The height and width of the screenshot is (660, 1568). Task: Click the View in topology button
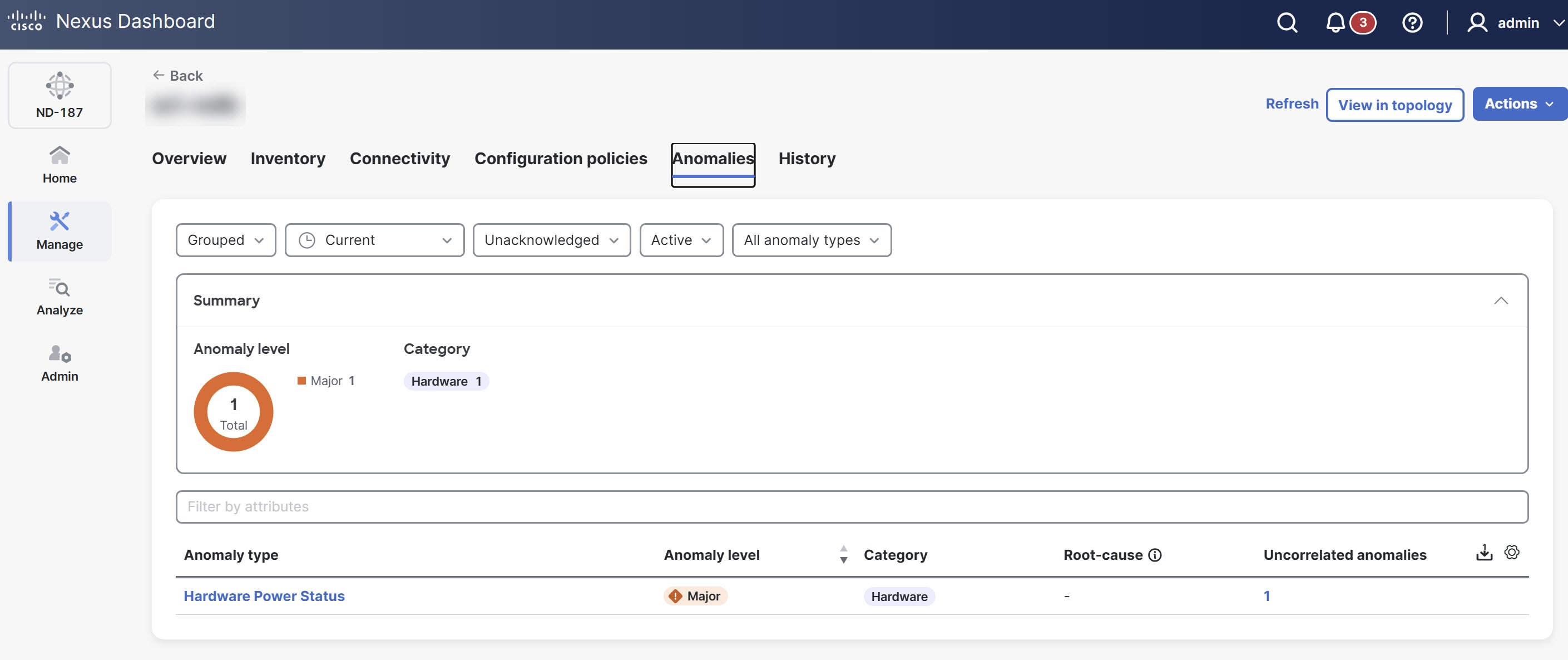coord(1394,105)
